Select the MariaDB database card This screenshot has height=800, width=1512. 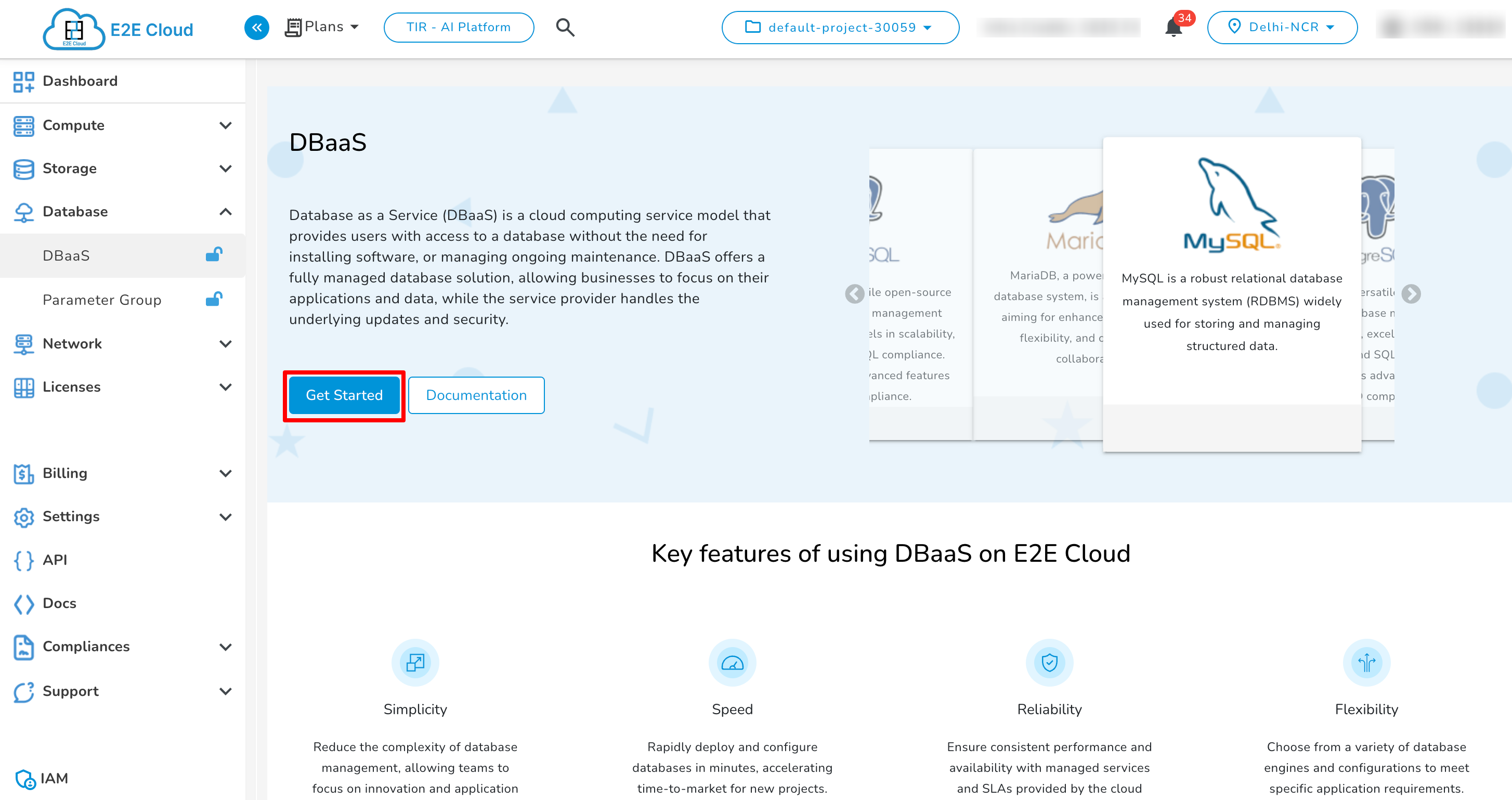pyautogui.click(x=1038, y=294)
